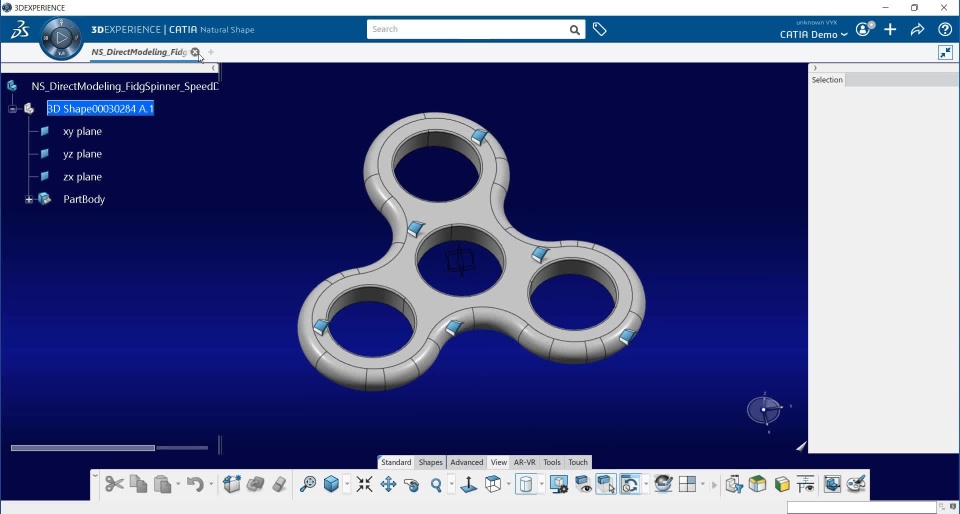
Task: Click in the Search input field
Action: [467, 29]
